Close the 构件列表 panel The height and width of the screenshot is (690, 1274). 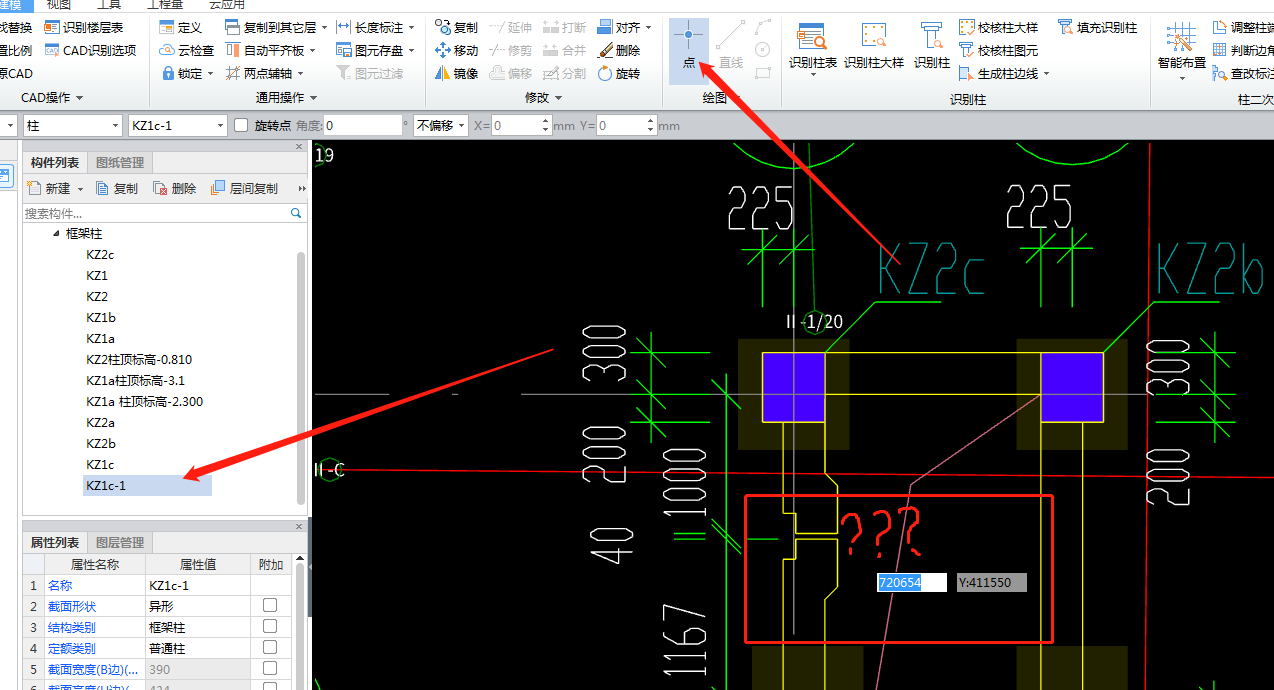[x=298, y=147]
